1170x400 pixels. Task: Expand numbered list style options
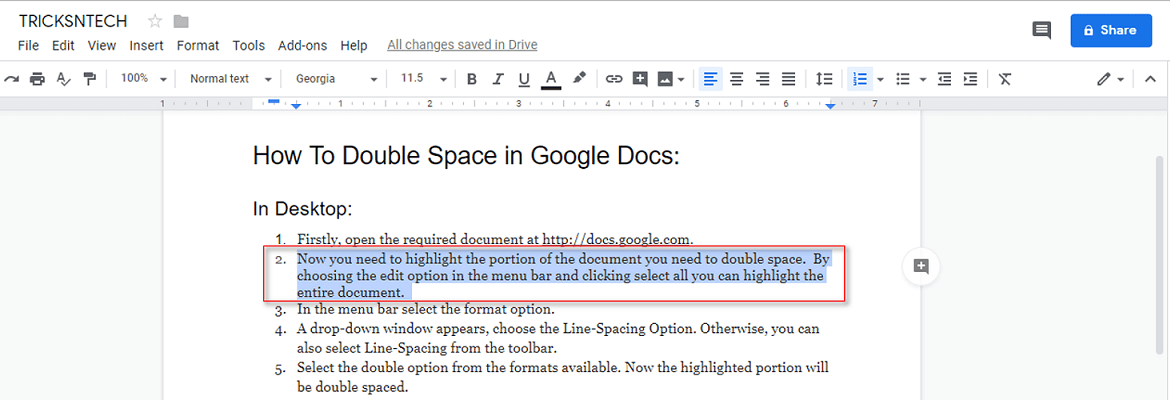[880, 79]
